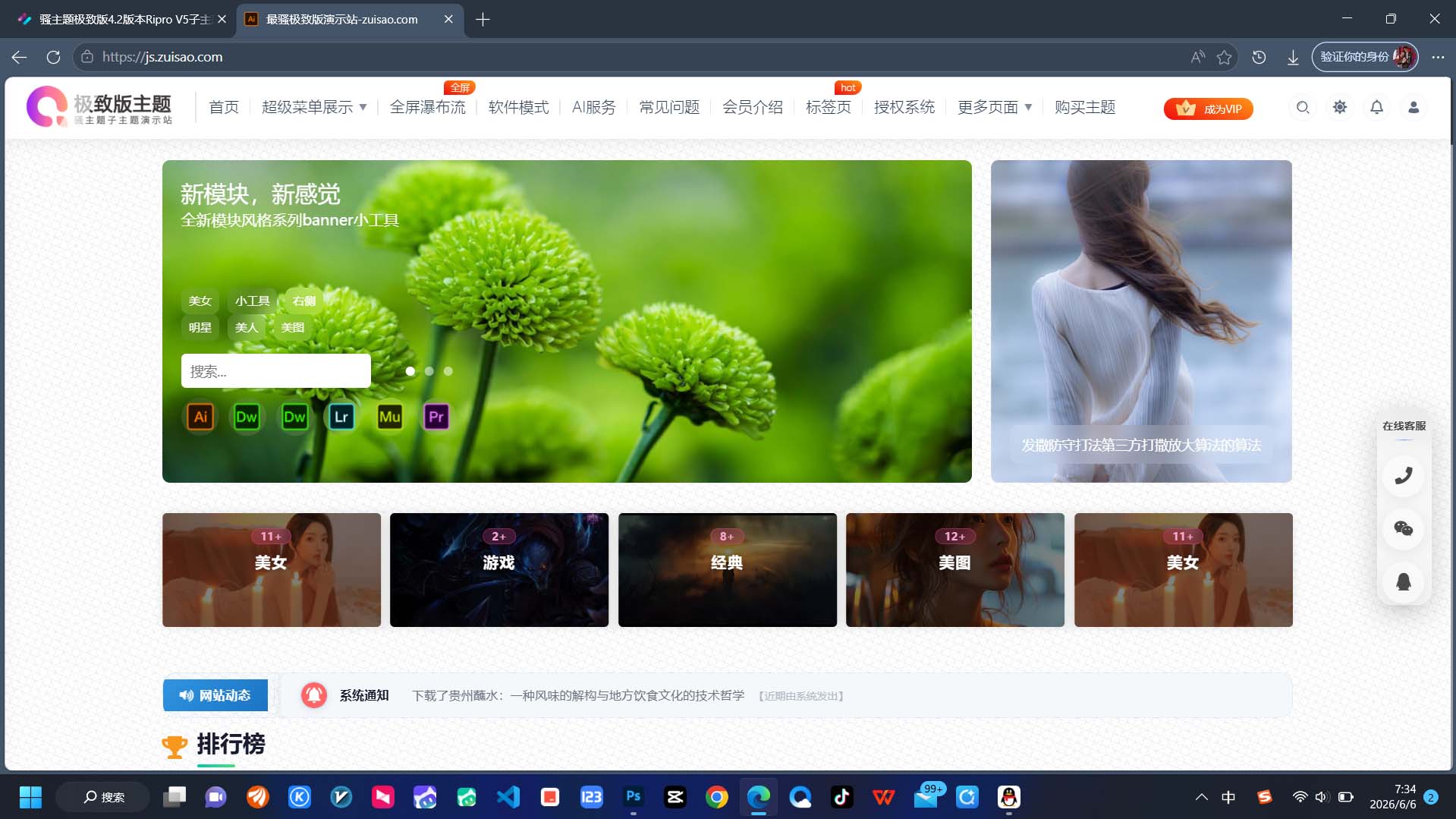Screen dimensions: 1456x819
Task: Click 美图 tag in banner
Action: (293, 327)
